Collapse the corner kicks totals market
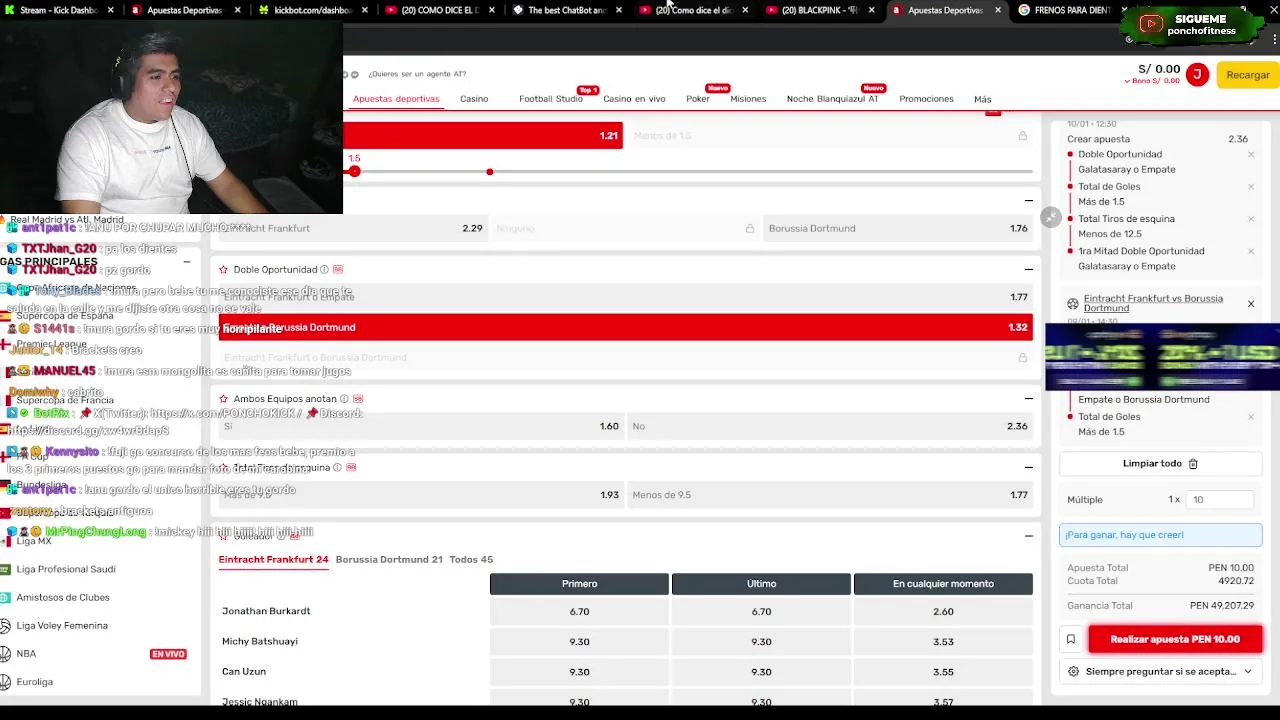The height and width of the screenshot is (720, 1280). pyautogui.click(x=1029, y=467)
